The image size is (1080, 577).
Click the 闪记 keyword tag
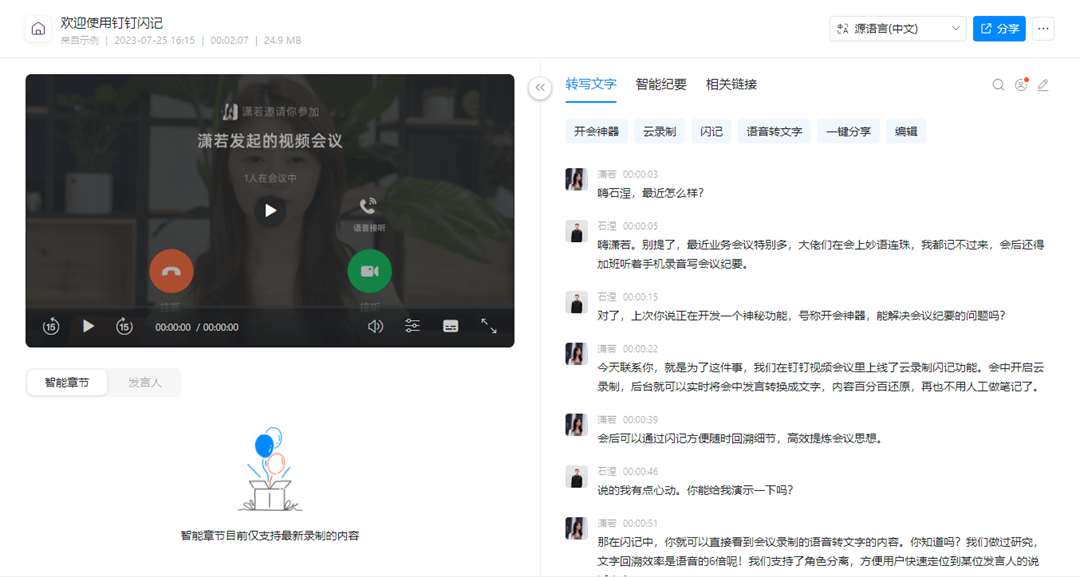[x=712, y=132]
